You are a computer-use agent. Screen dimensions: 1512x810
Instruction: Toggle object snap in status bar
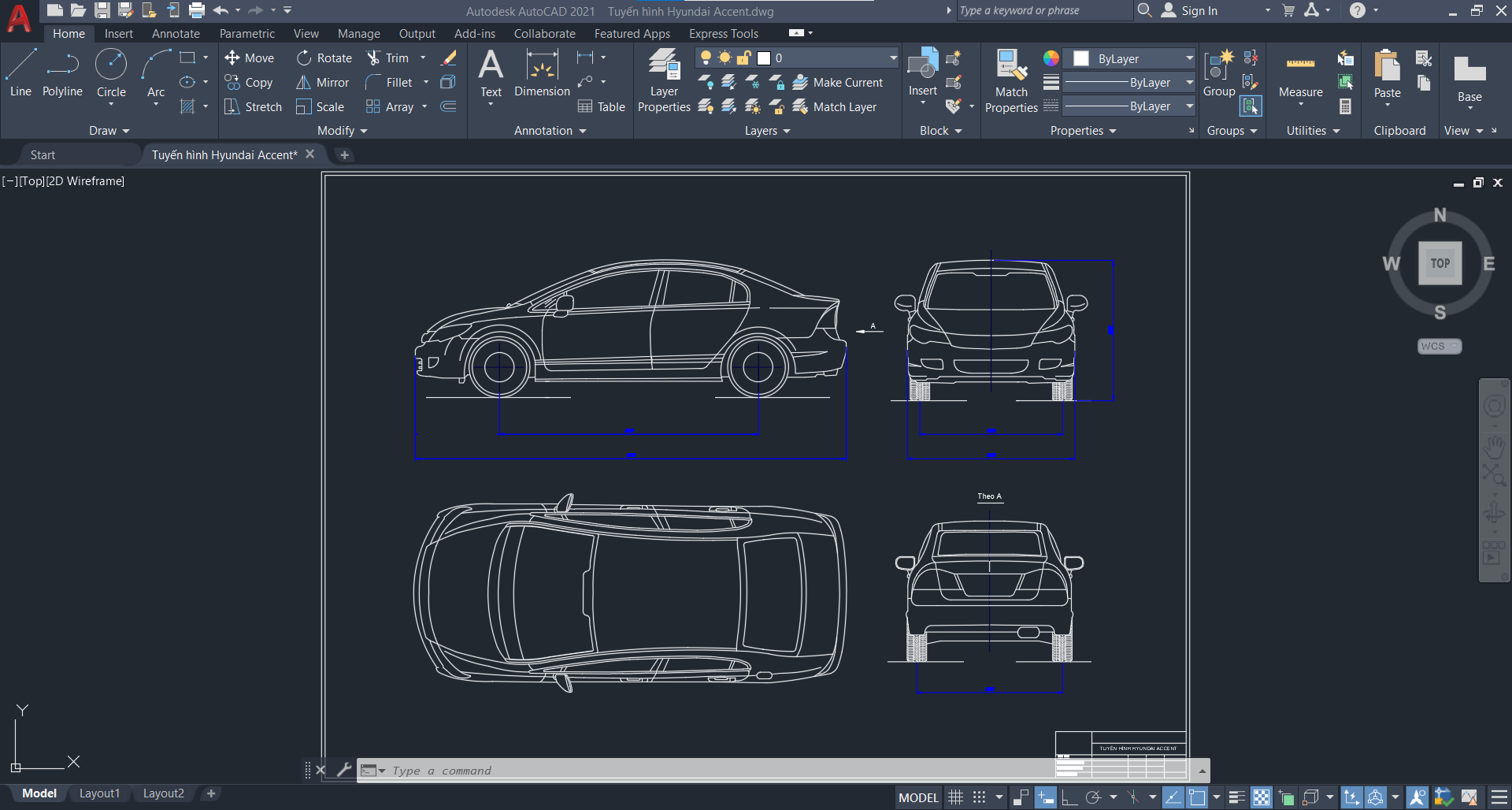point(1197,797)
